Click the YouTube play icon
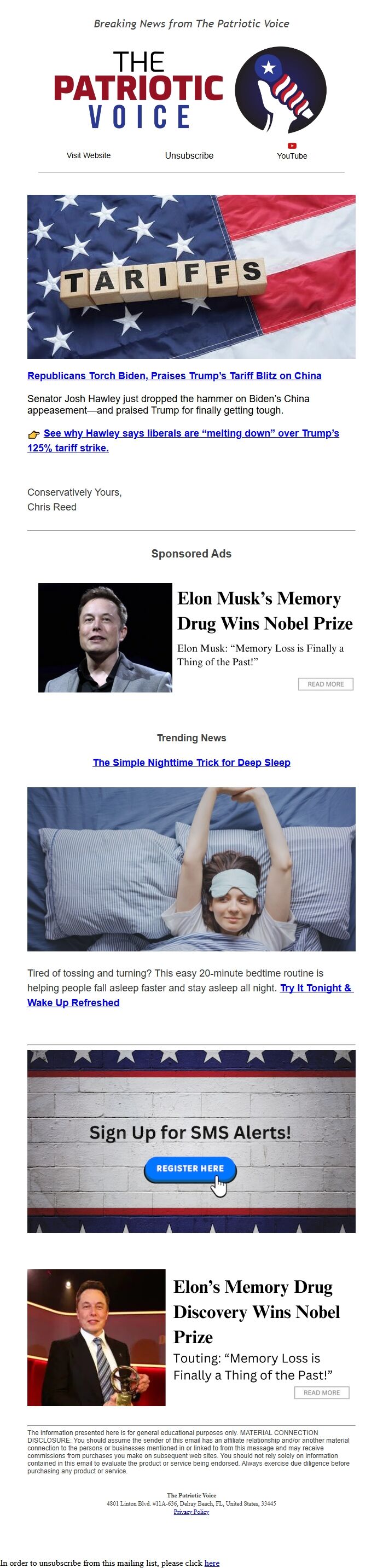The image size is (383, 1568). [292, 146]
